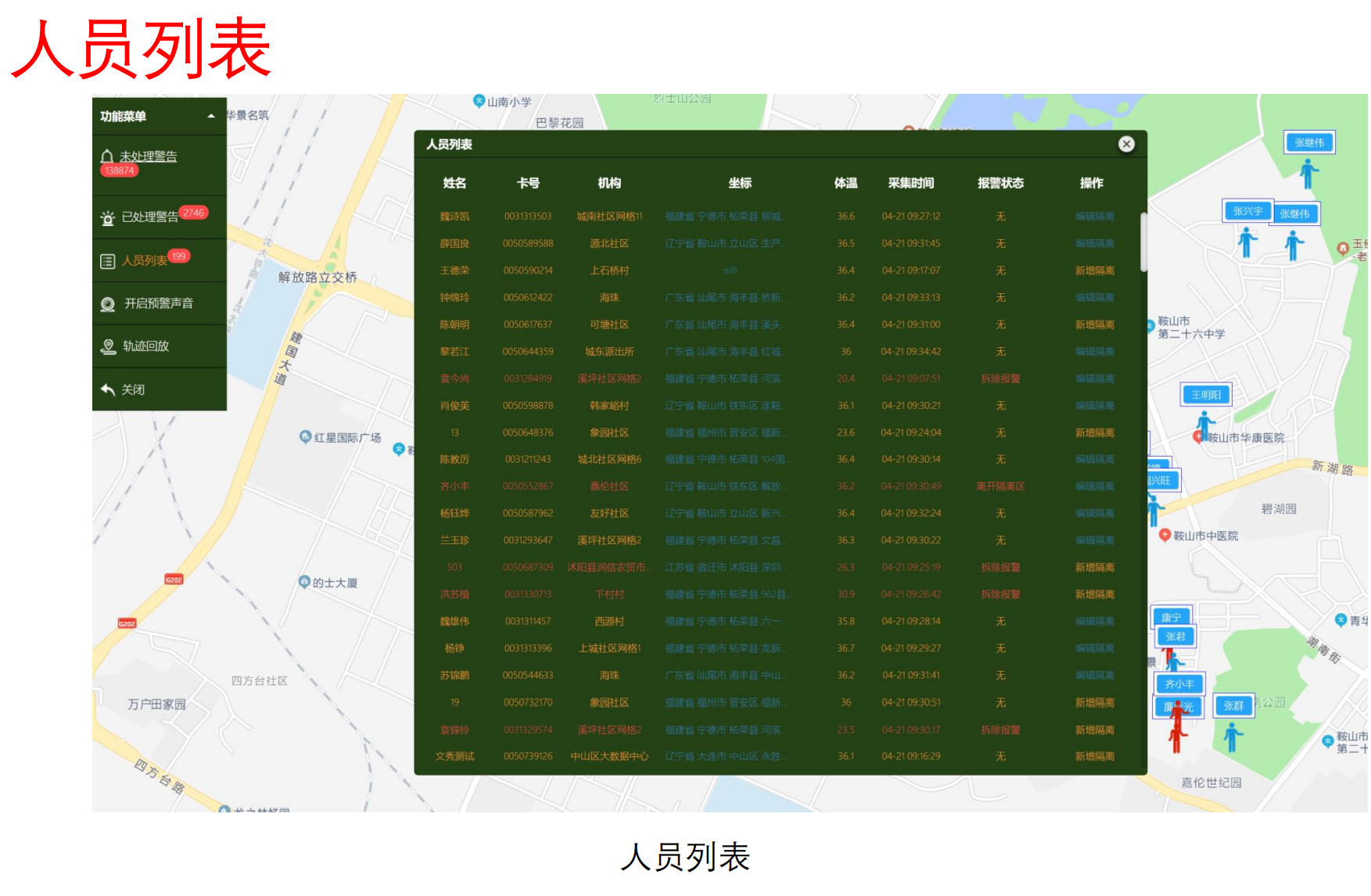The width and height of the screenshot is (1371, 896).
Task: Click 新增隔离 for card 0050648376
Action: pyautogui.click(x=1094, y=432)
